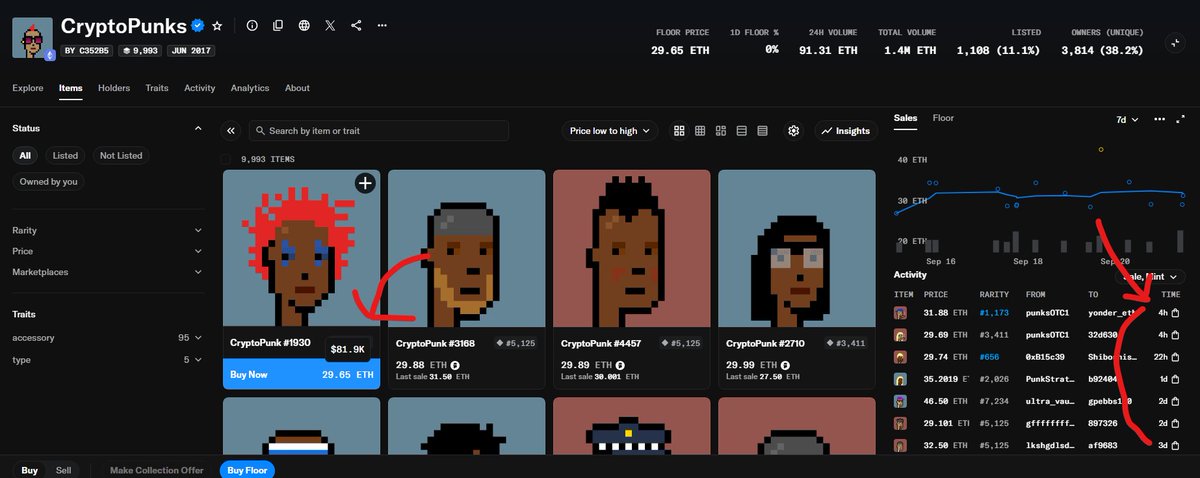This screenshot has width=1200, height=478.
Task: Click Make Collection Offer
Action: pos(157,470)
